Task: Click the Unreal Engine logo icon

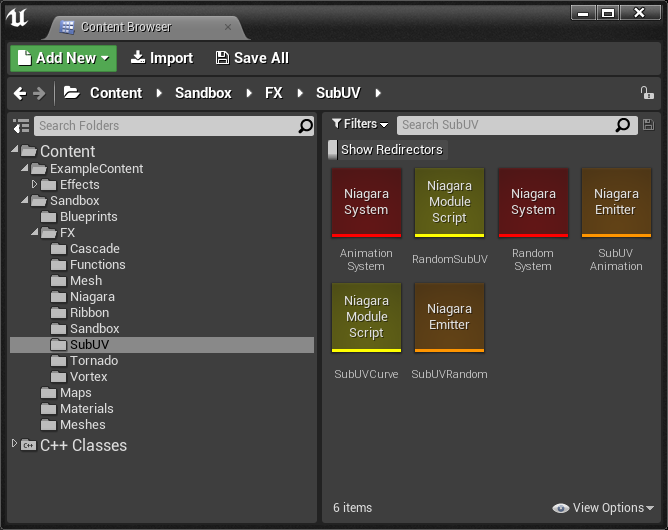Action: tap(17, 18)
